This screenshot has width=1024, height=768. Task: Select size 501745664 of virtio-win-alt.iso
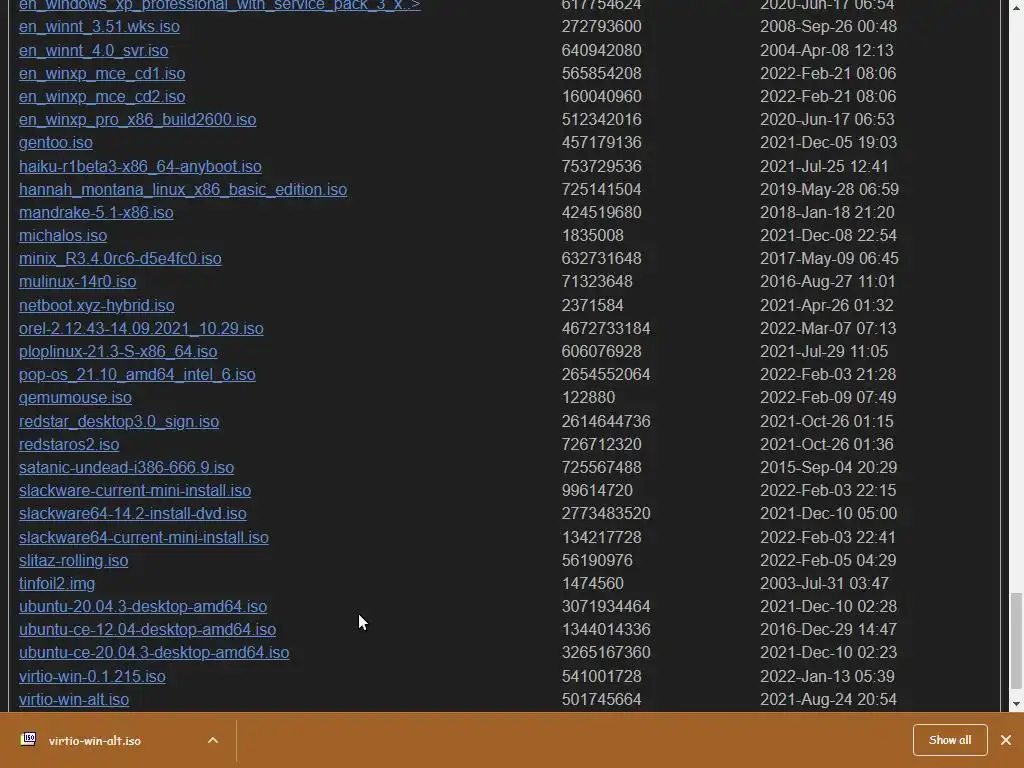click(x=601, y=699)
